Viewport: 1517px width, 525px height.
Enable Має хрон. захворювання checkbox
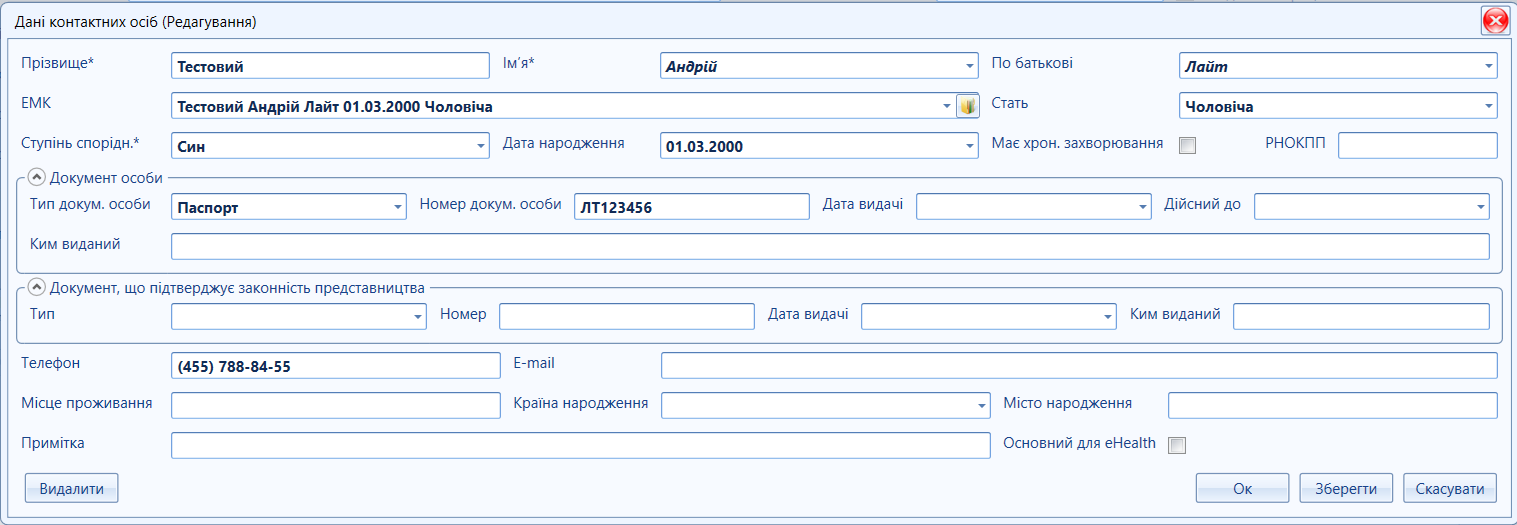pyautogui.click(x=1187, y=145)
